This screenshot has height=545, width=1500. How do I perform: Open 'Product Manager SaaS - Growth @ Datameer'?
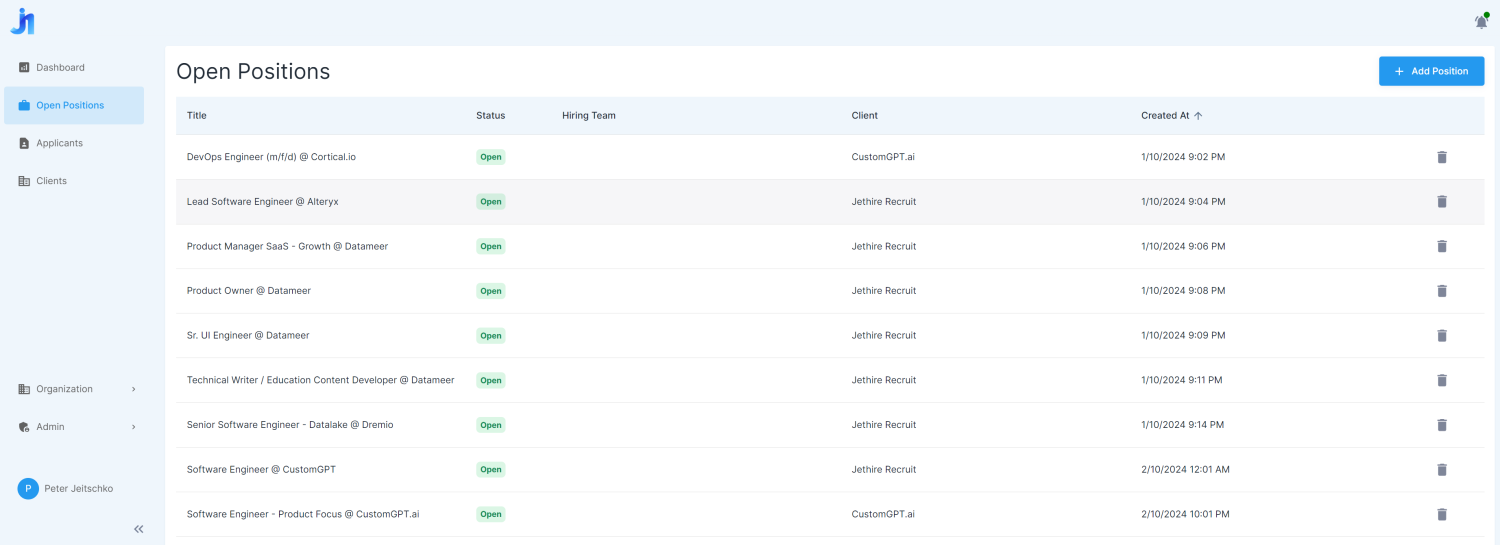tap(287, 246)
